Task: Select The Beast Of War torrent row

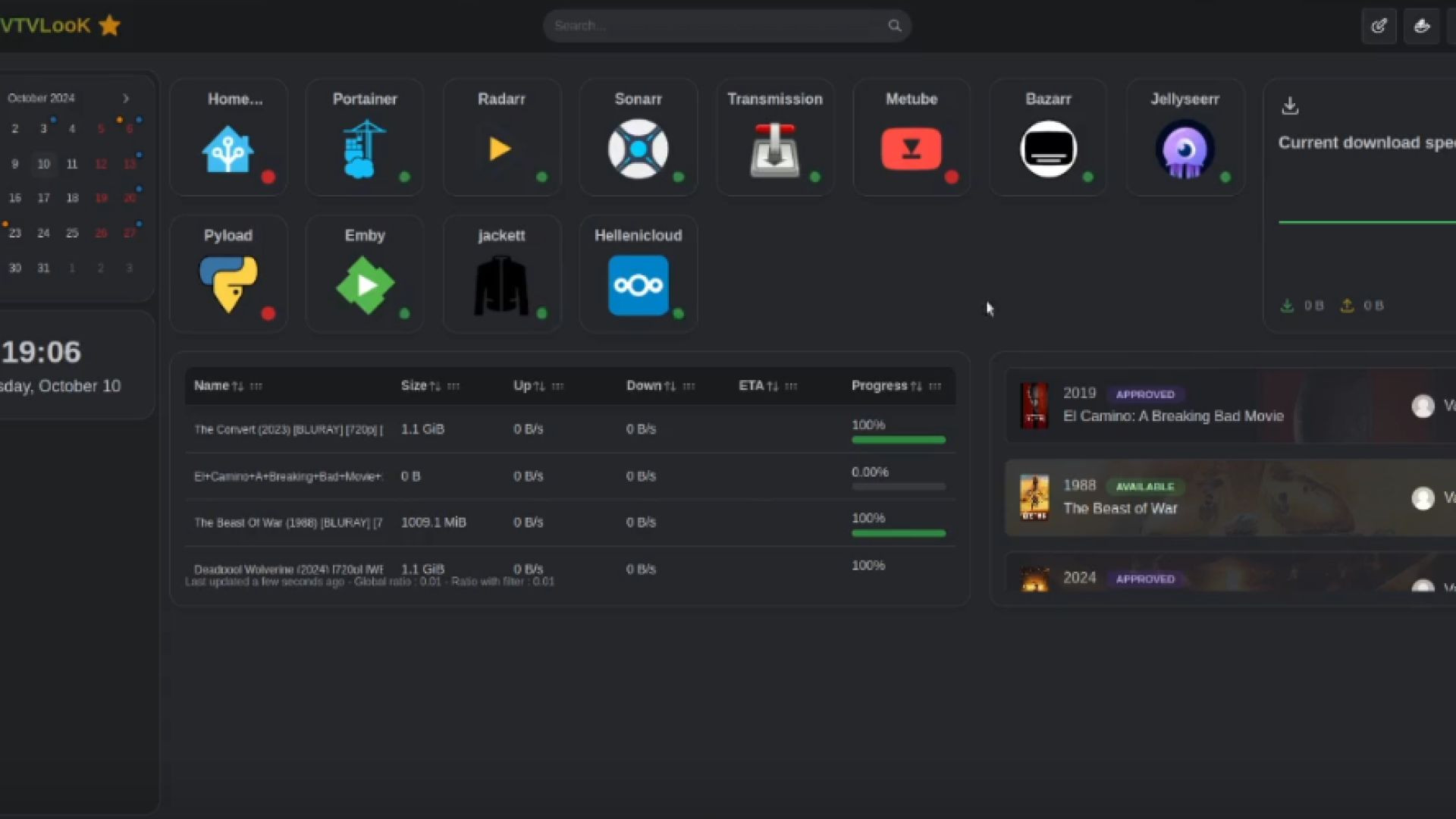Action: pos(570,522)
